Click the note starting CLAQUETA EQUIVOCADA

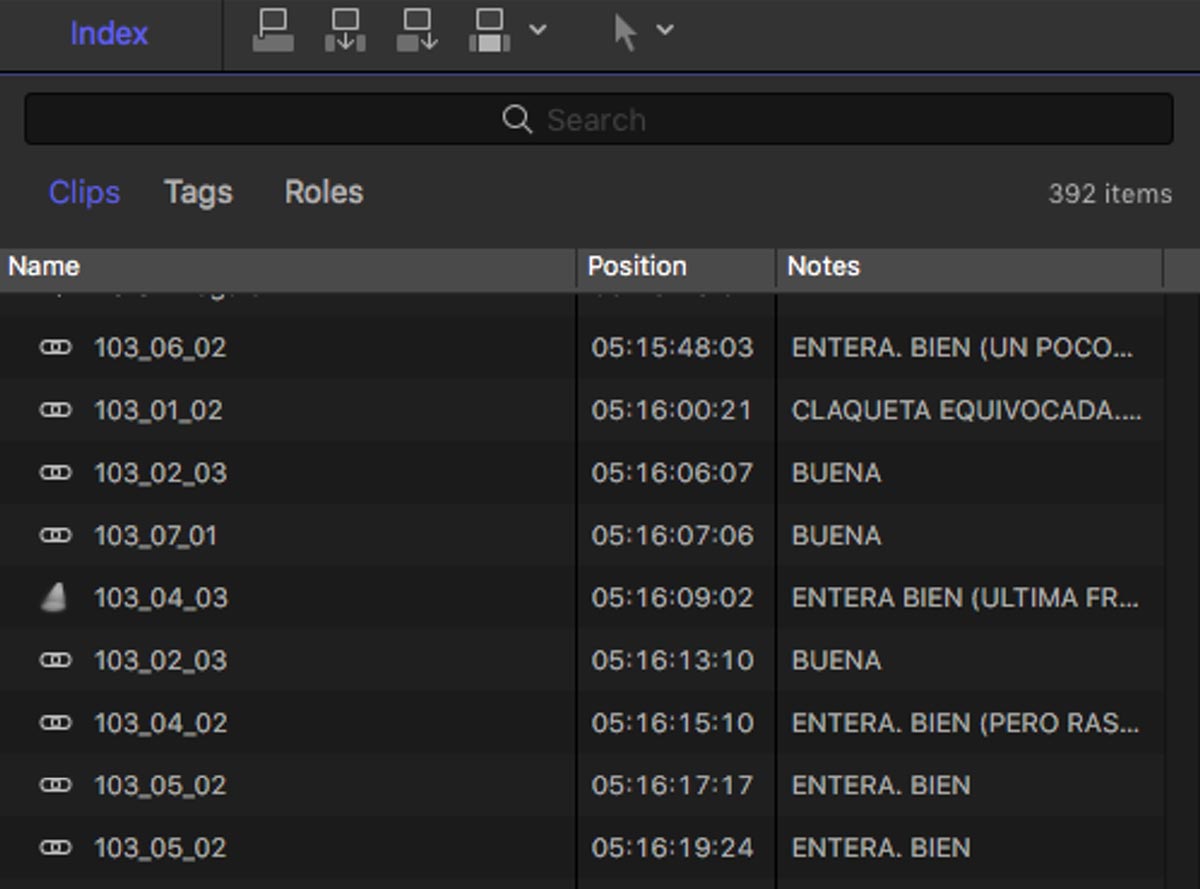(966, 410)
